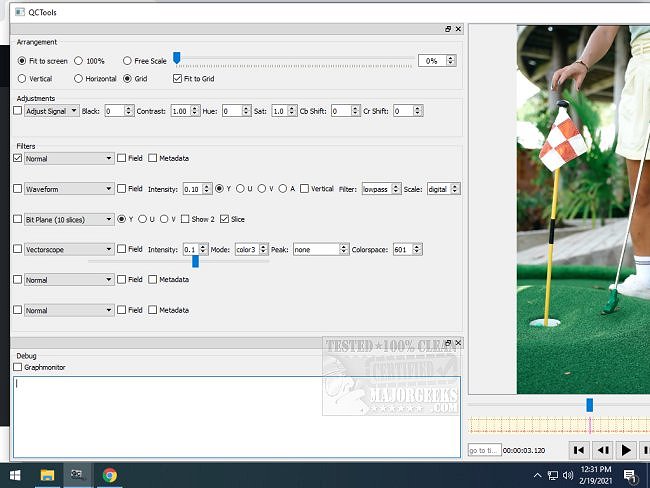The image size is (650, 488).
Task: Click the Free Scale zoom slider handle
Action: pyautogui.click(x=176, y=58)
